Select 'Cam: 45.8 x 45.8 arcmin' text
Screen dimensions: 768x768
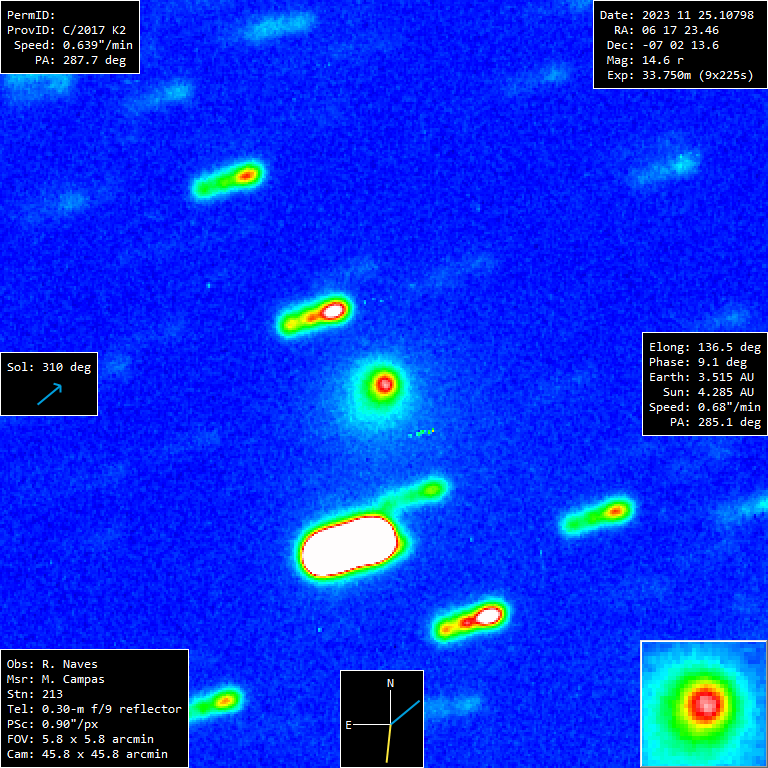tap(87, 754)
